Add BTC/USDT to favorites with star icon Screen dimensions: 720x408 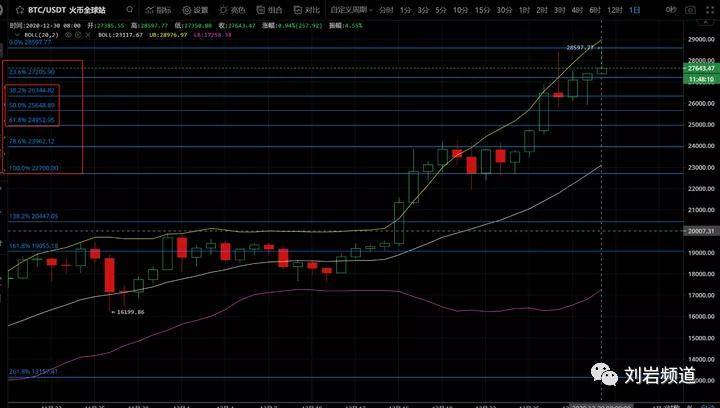pyautogui.click(x=20, y=10)
